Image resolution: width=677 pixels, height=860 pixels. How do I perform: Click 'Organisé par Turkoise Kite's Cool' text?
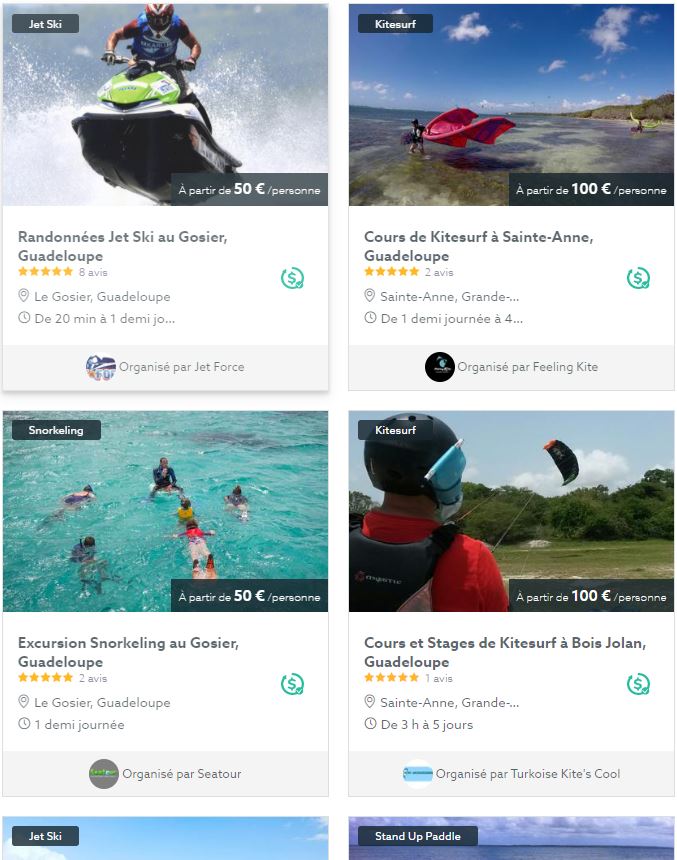click(528, 774)
